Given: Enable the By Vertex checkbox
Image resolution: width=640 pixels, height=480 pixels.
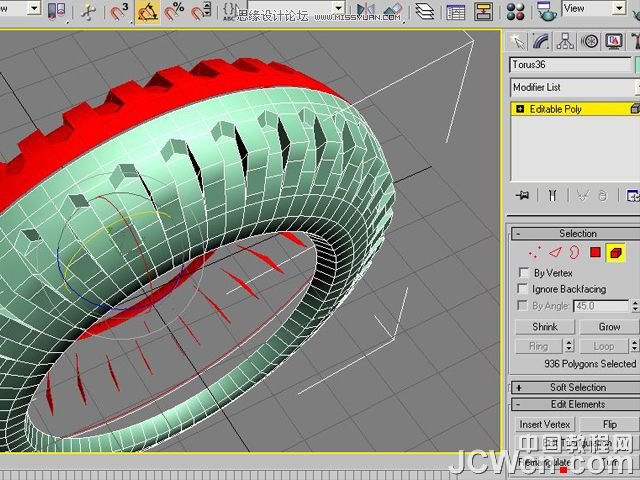Looking at the screenshot, I should tap(523, 273).
